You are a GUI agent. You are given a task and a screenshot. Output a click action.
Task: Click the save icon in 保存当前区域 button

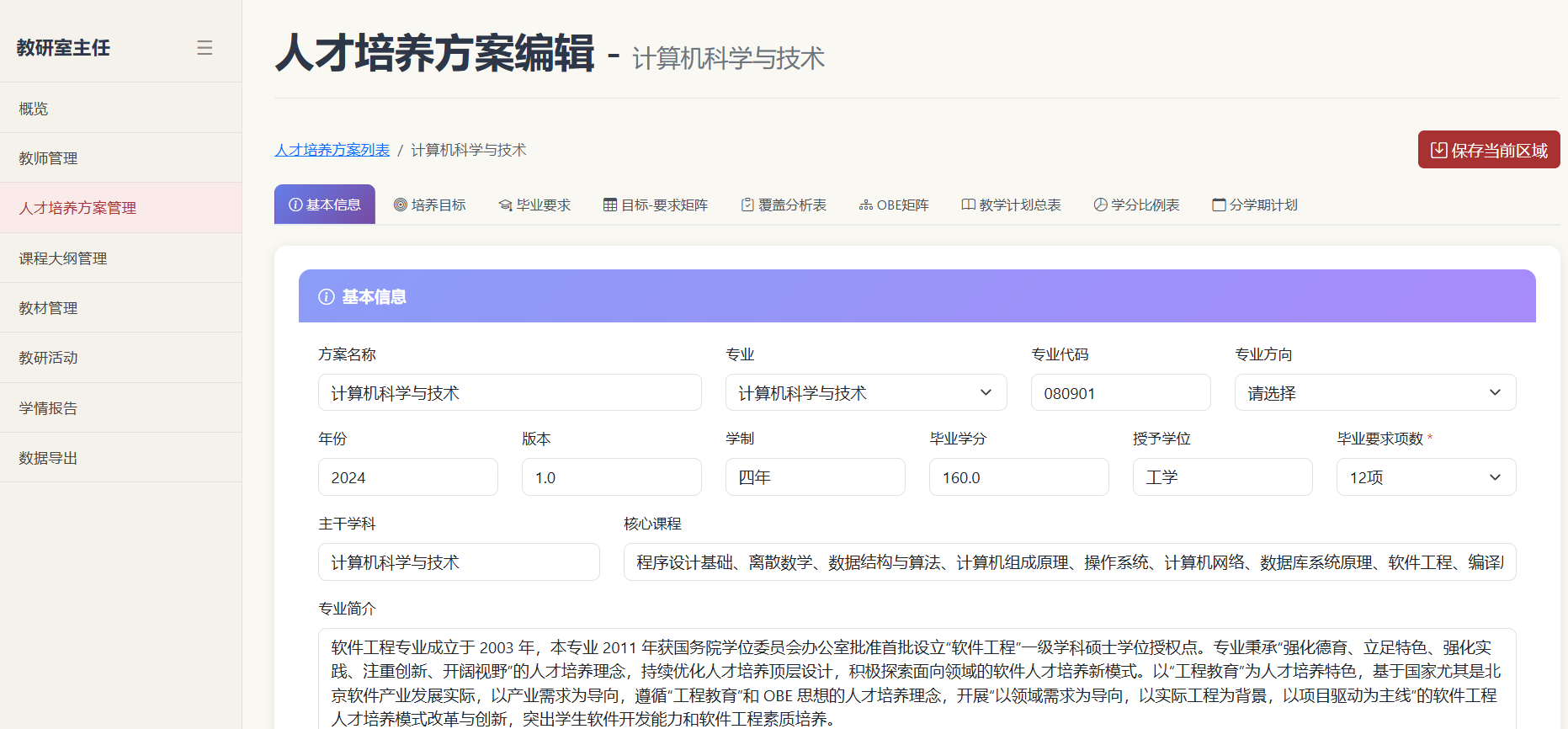(x=1439, y=150)
